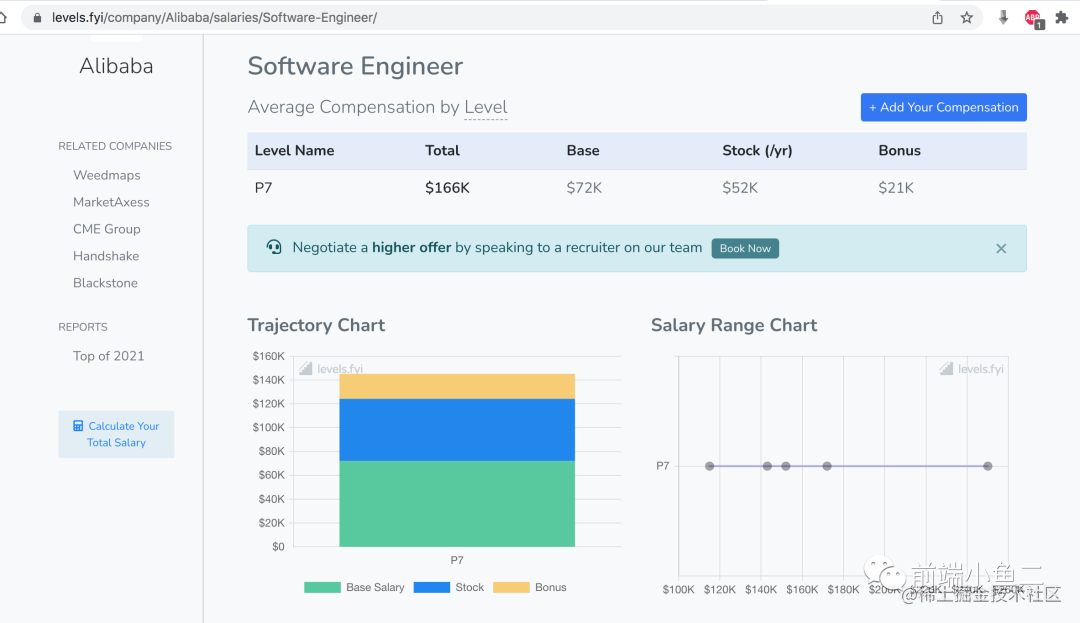Open the downloads arrow icon
The height and width of the screenshot is (623, 1080).
(x=1004, y=18)
